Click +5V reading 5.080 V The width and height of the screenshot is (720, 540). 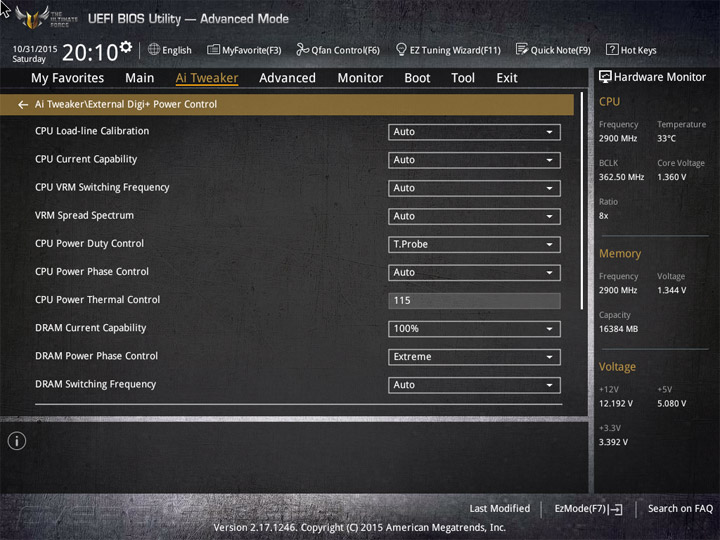(671, 404)
